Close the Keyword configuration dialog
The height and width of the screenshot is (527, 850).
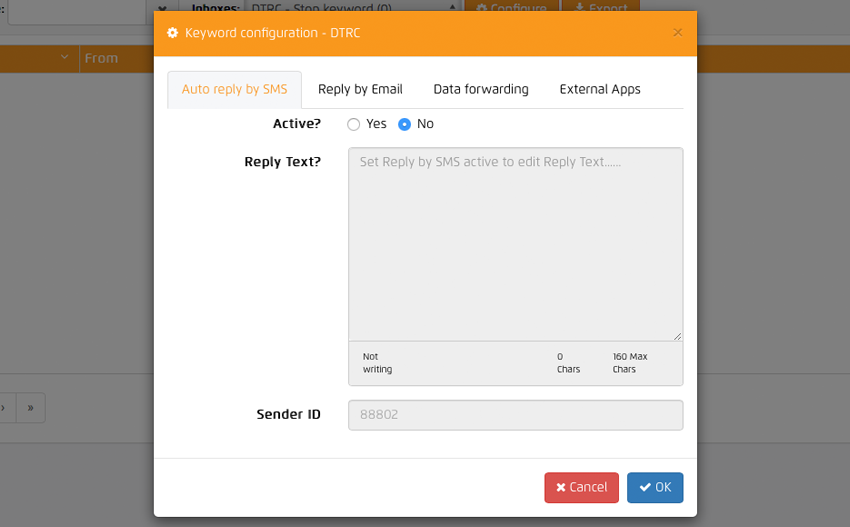[x=677, y=33]
